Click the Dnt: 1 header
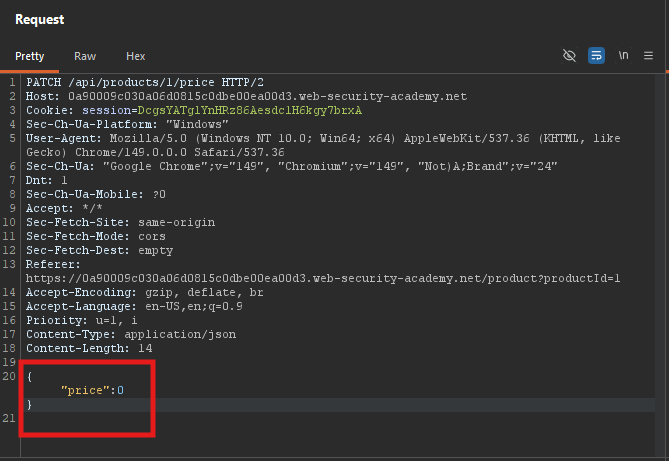The width and height of the screenshot is (669, 461). coord(47,180)
